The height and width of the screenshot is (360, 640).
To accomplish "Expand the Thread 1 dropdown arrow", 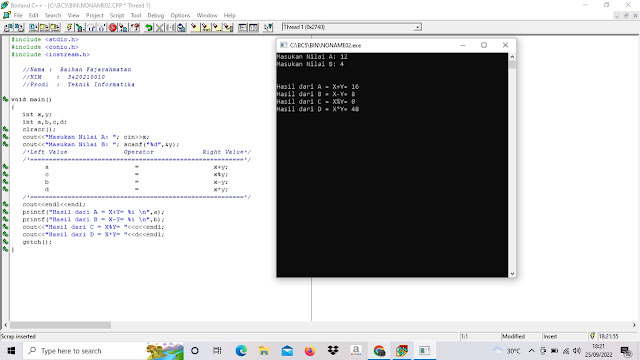I will coord(418,27).
